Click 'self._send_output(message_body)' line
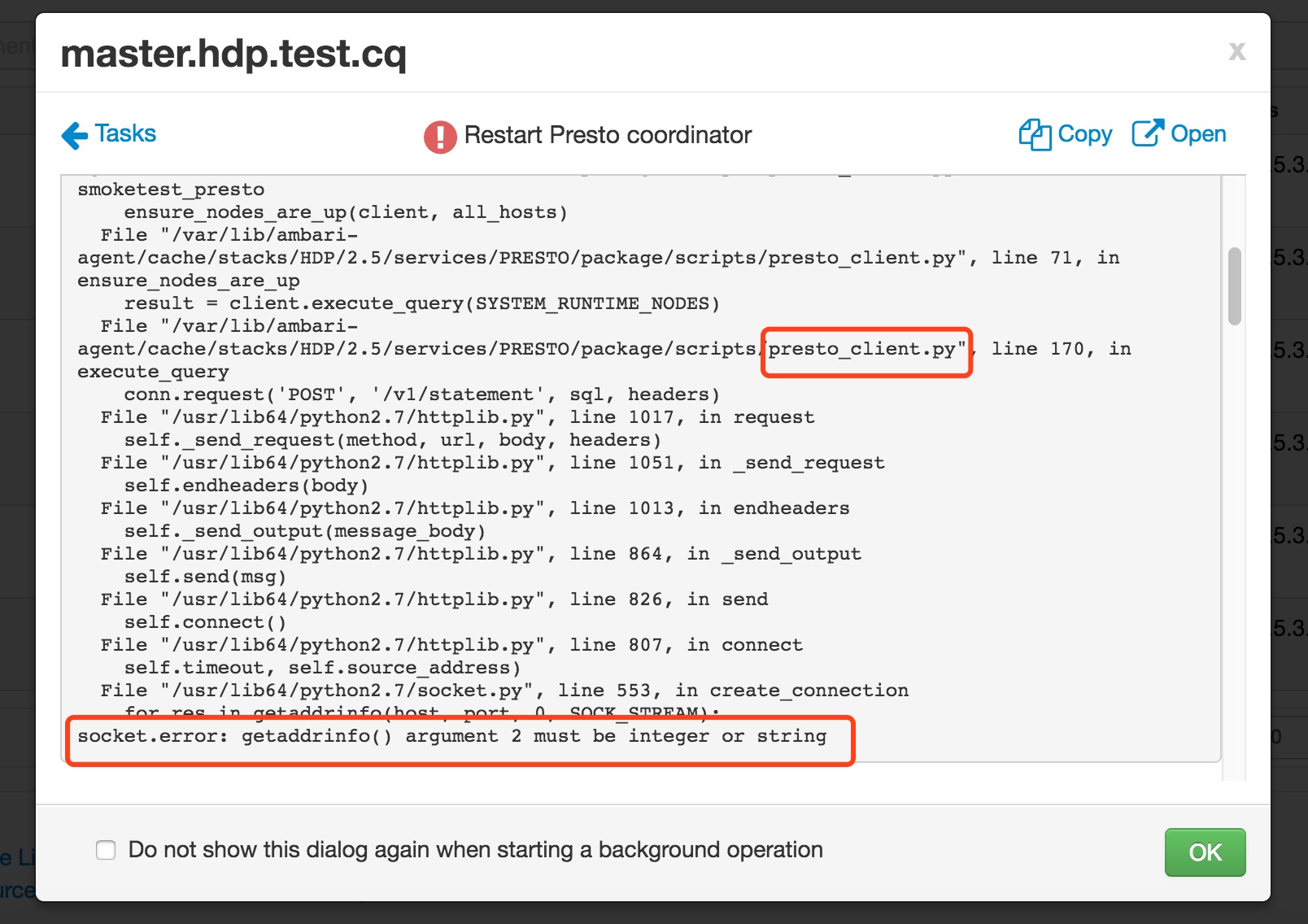 coord(304,531)
